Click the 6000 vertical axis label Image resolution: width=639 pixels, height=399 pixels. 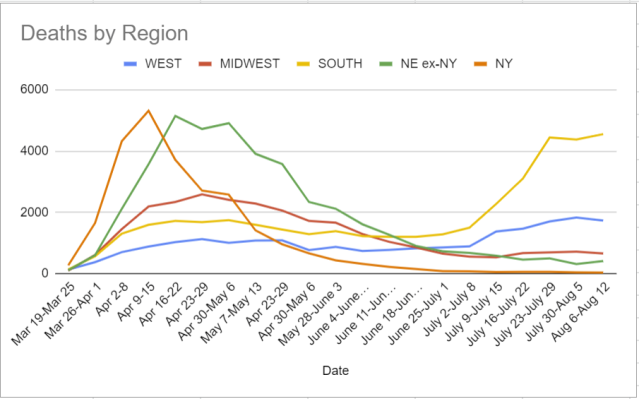tap(34, 90)
